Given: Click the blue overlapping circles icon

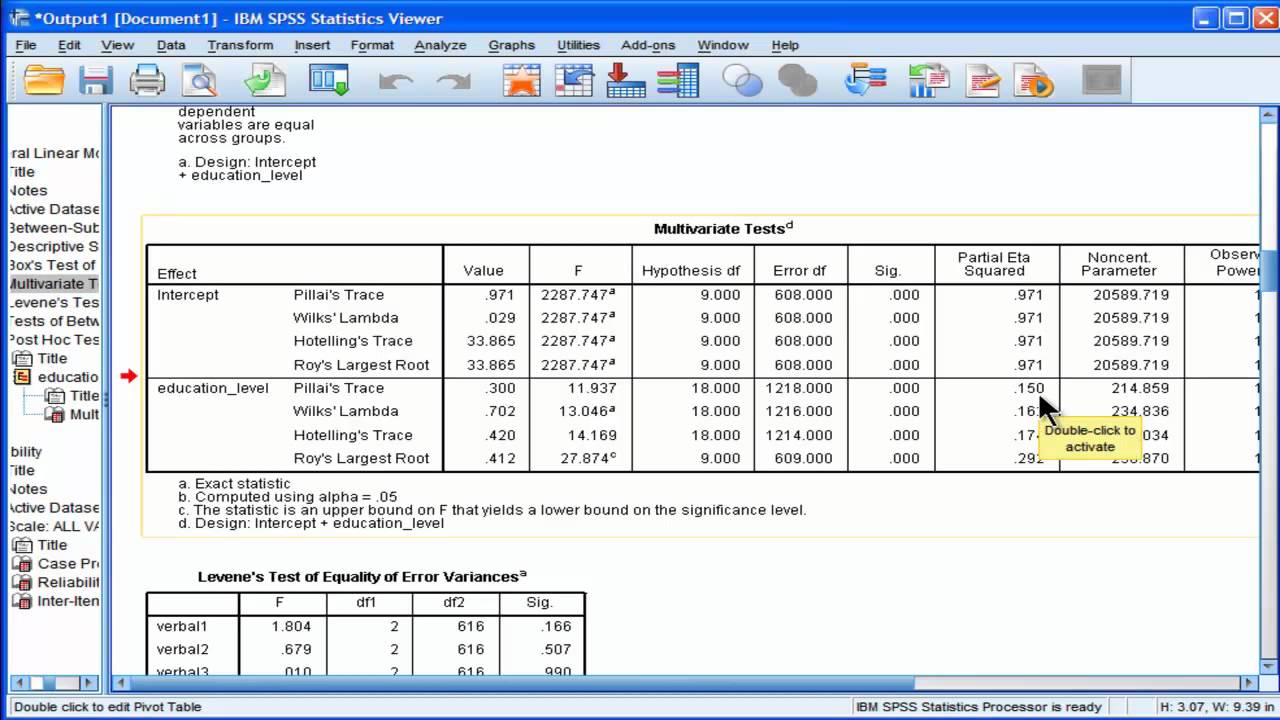Looking at the screenshot, I should click(x=742, y=80).
